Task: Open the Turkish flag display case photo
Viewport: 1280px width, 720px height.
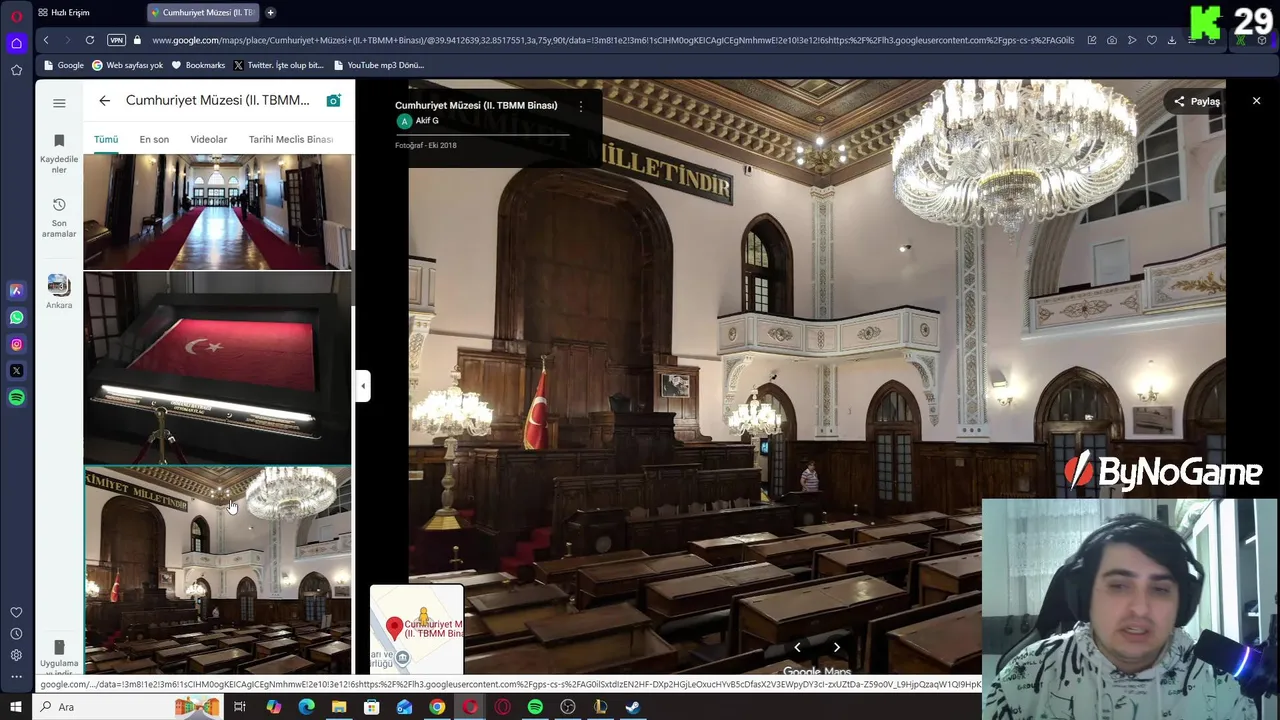Action: coord(217,368)
